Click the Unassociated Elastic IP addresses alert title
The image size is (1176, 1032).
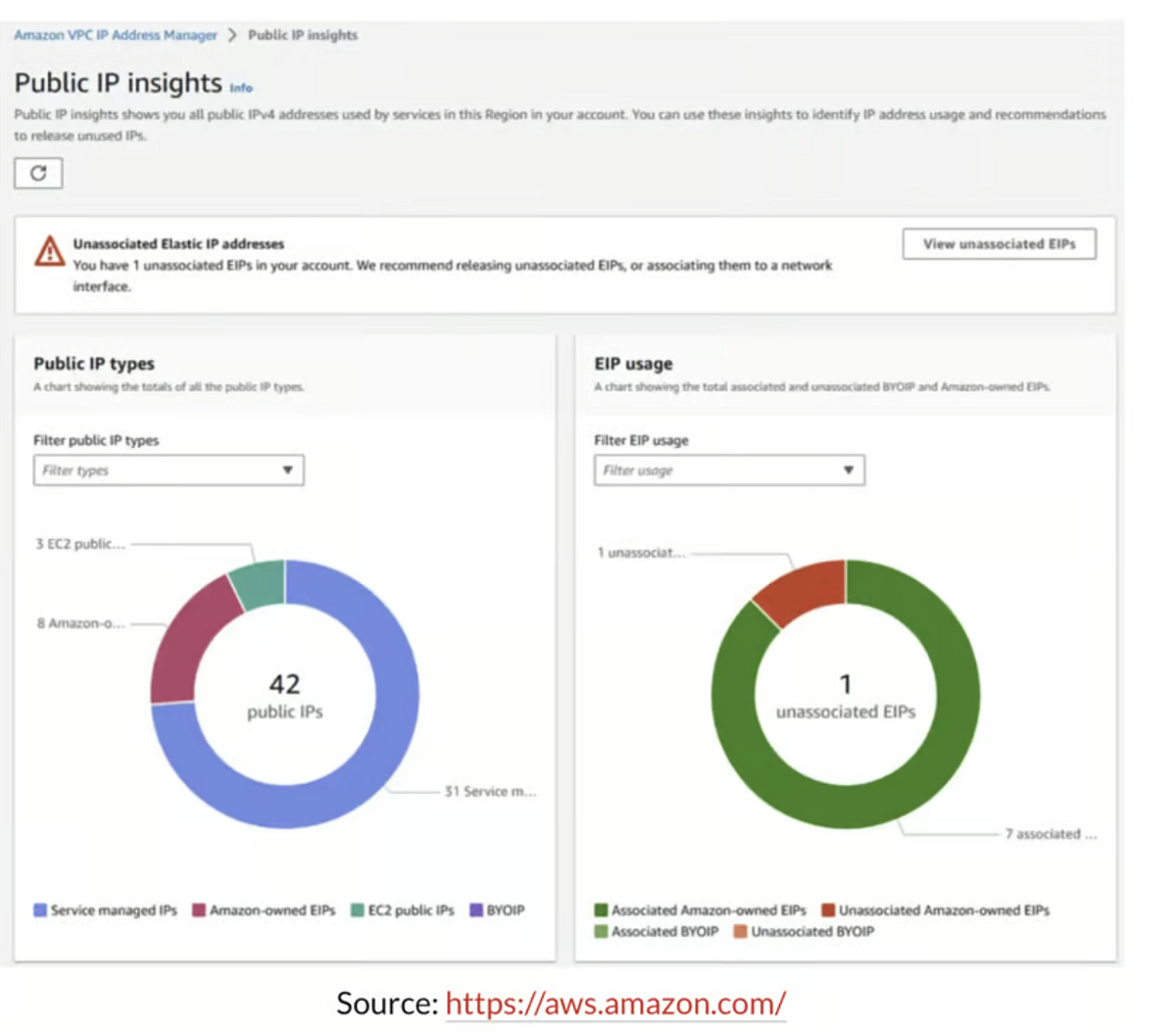(178, 244)
